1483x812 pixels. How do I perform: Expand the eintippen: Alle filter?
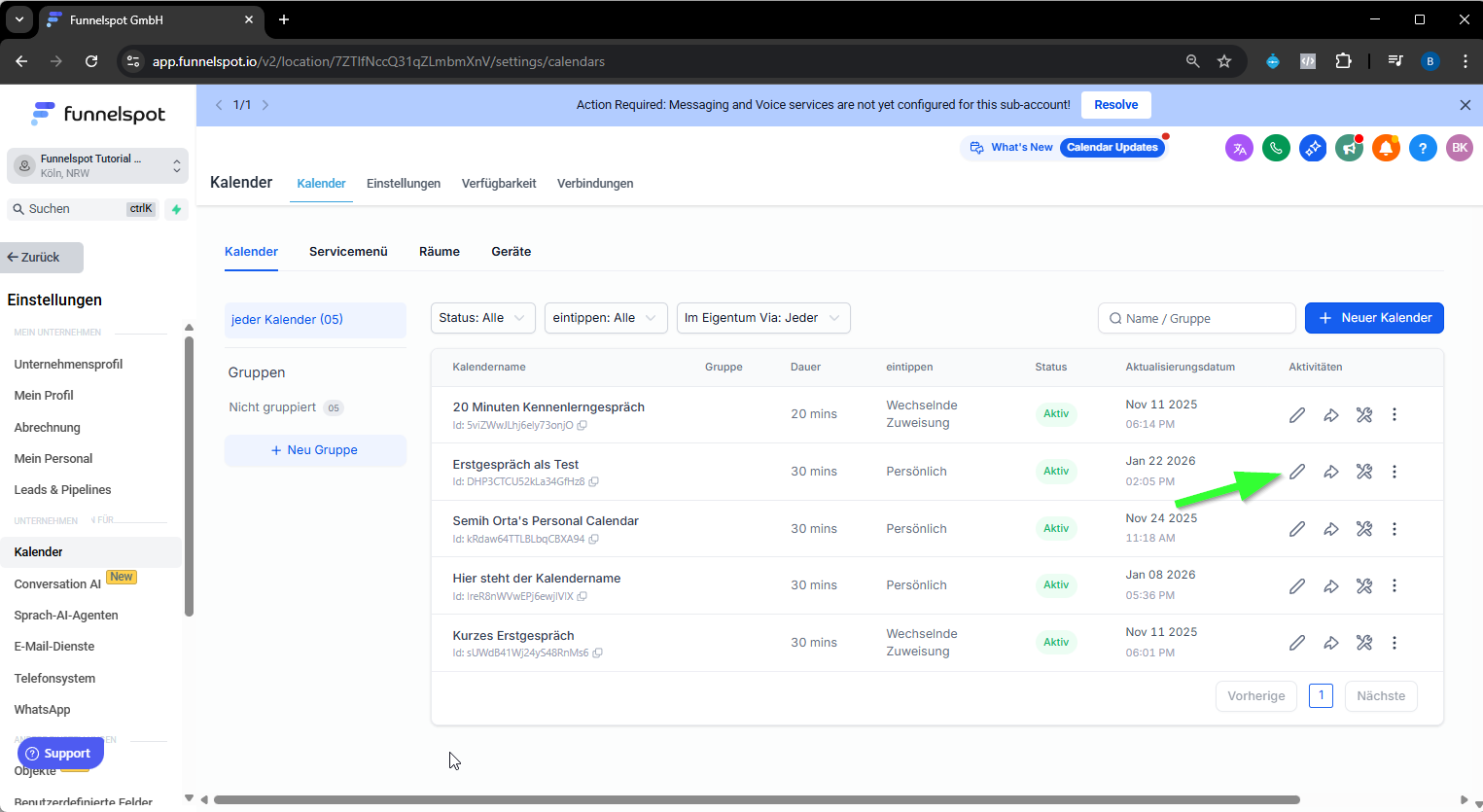click(x=606, y=318)
